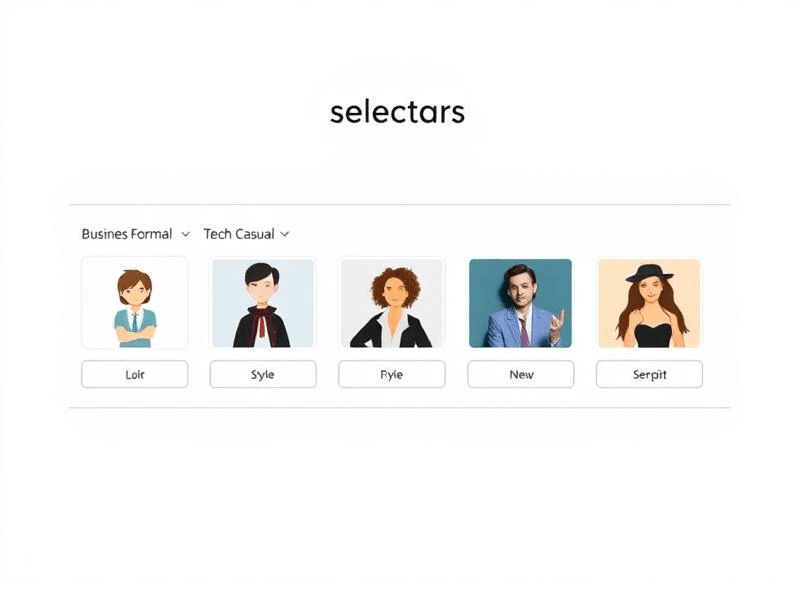Viewport: 800px width, 592px height.
Task: Click the 'Serpit' button
Action: [649, 374]
